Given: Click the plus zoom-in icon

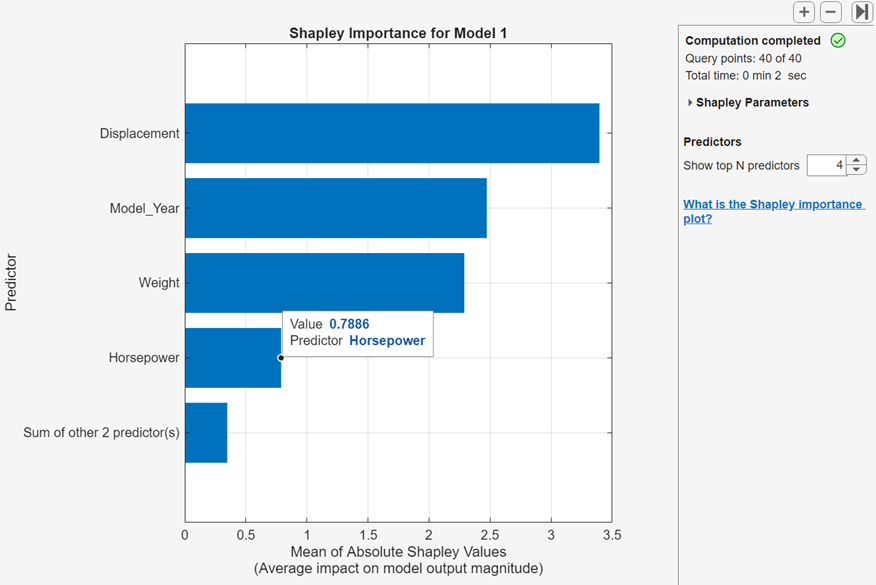Looking at the screenshot, I should [x=803, y=12].
